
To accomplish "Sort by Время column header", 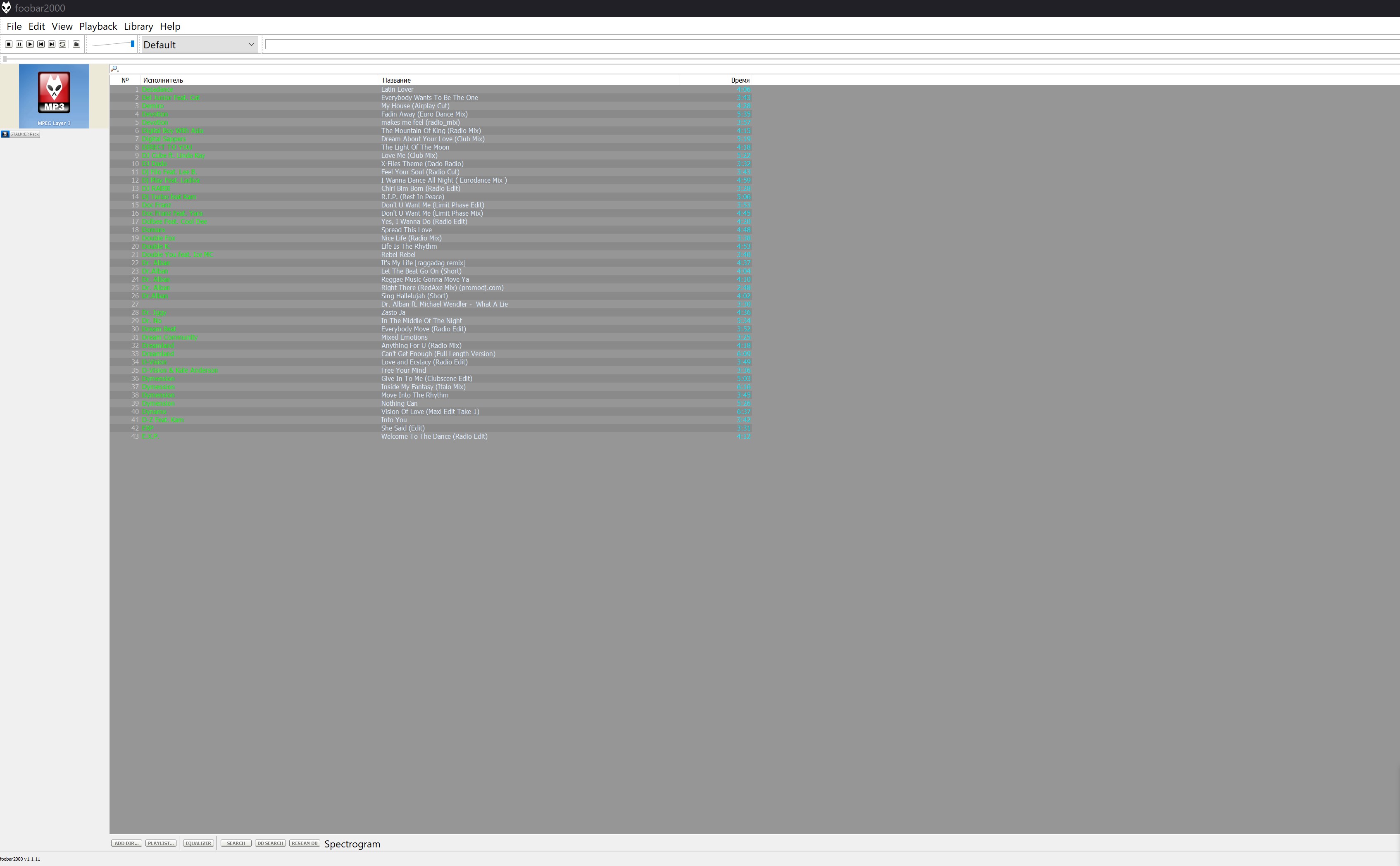I will 740,80.
